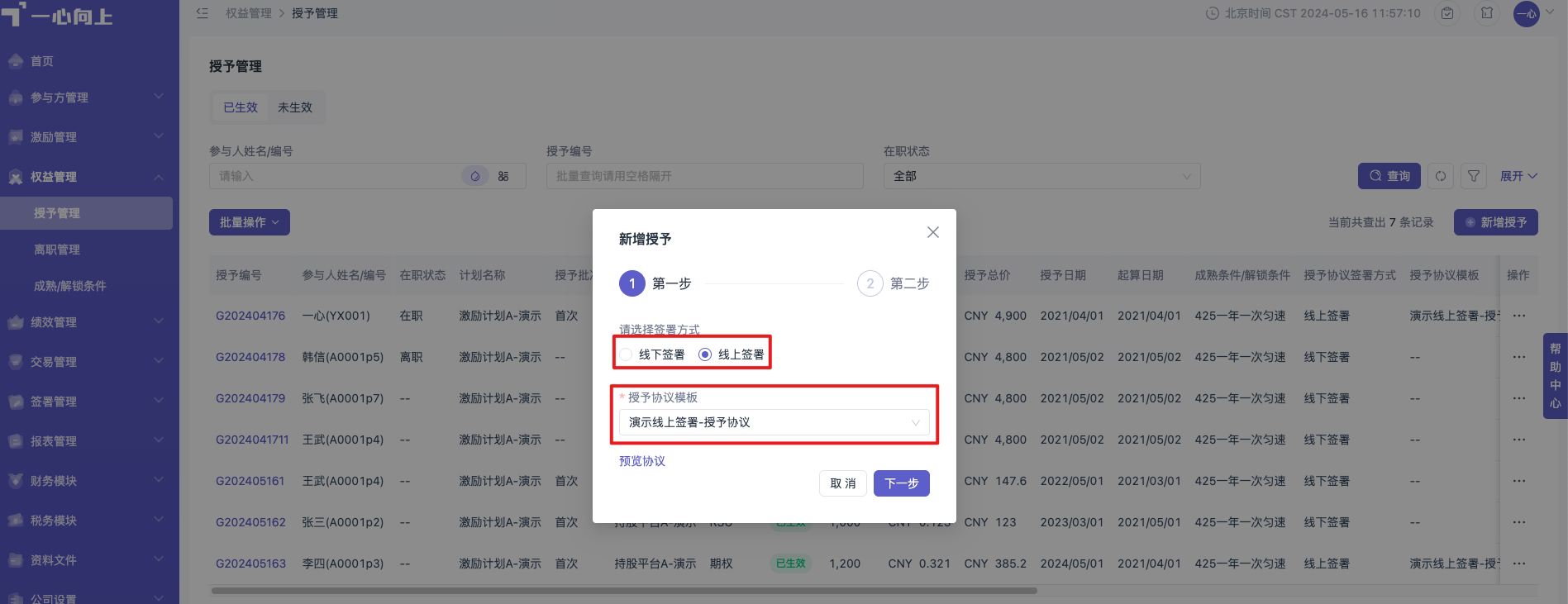
Task: Click the clock icon beside 北京时间
Action: pos(1213,13)
